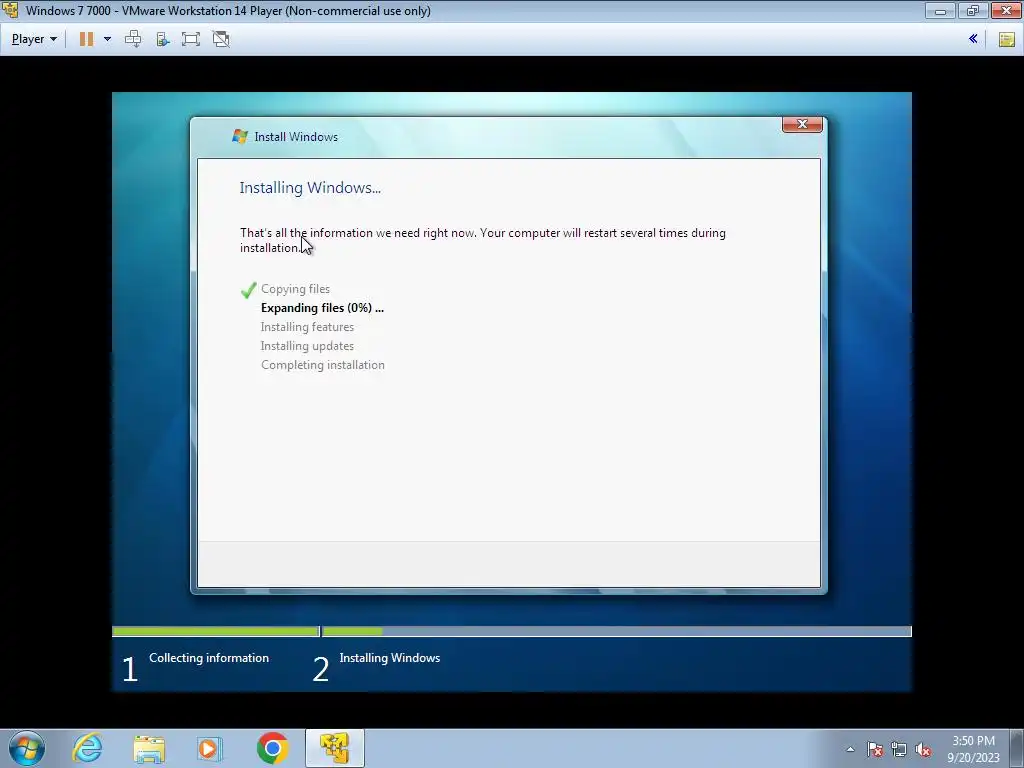The image size is (1024, 768).
Task: Show hidden system tray icons
Action: pyautogui.click(x=850, y=749)
